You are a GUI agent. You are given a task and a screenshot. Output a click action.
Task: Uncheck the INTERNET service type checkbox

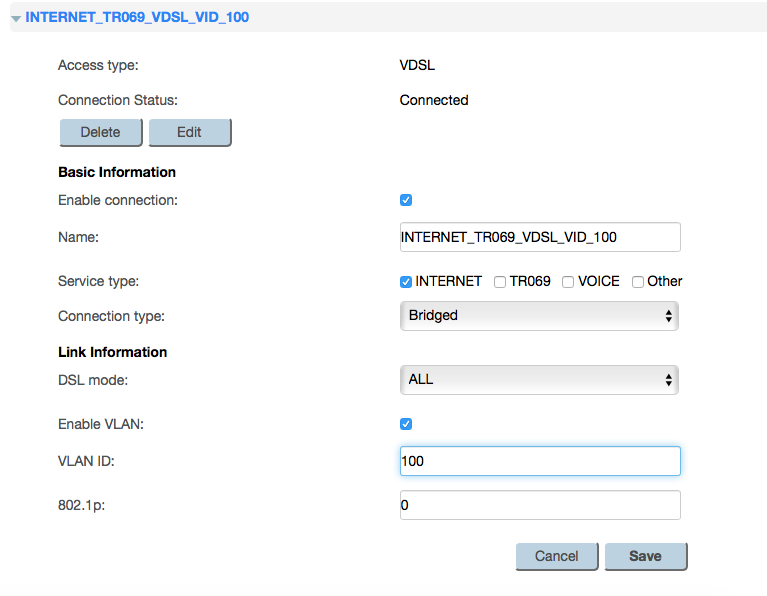tap(406, 282)
